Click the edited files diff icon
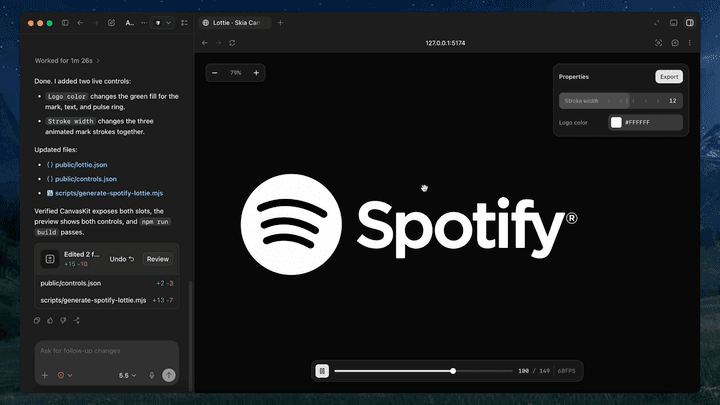The width and height of the screenshot is (720, 405). tap(50, 259)
